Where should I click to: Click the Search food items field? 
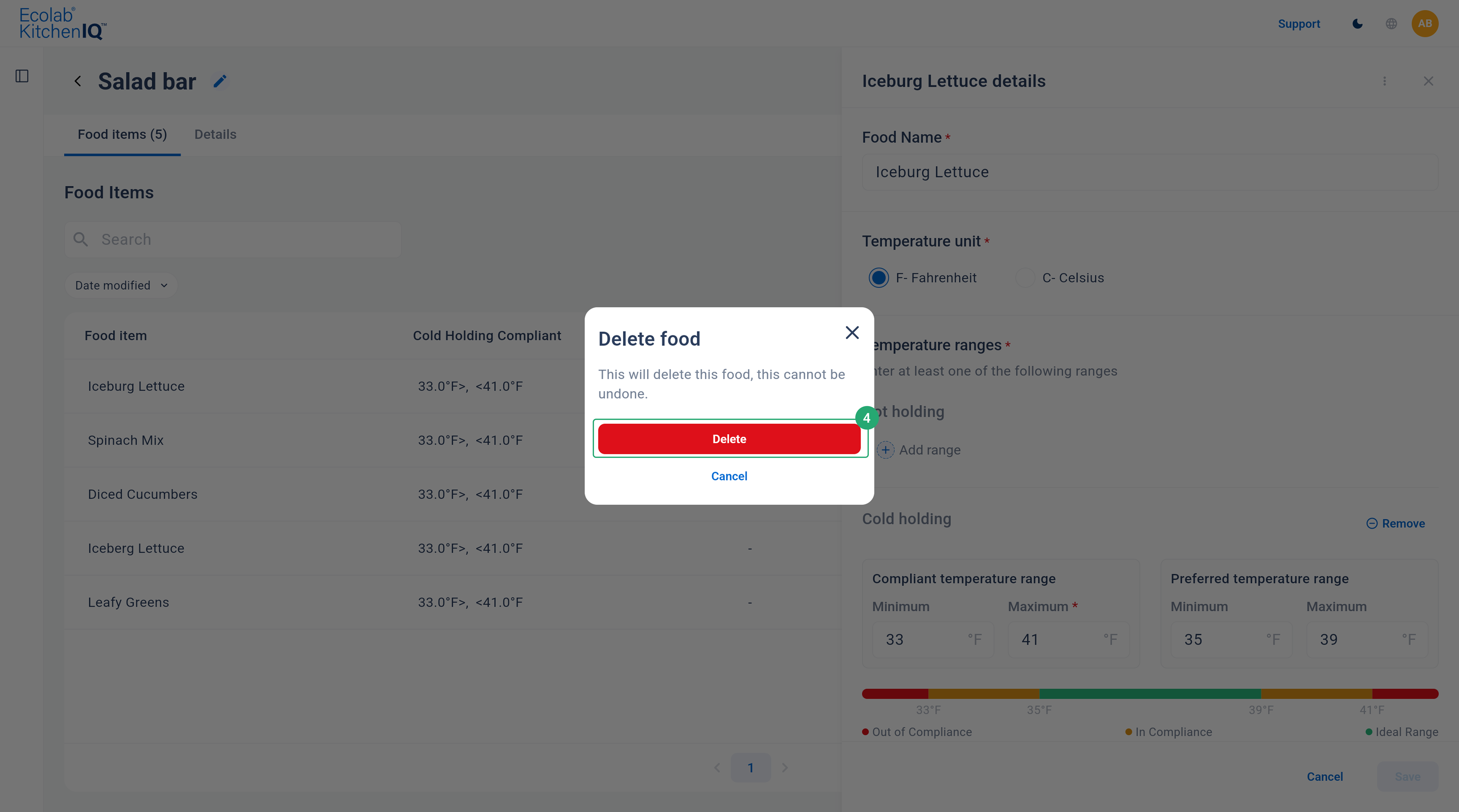pos(233,240)
